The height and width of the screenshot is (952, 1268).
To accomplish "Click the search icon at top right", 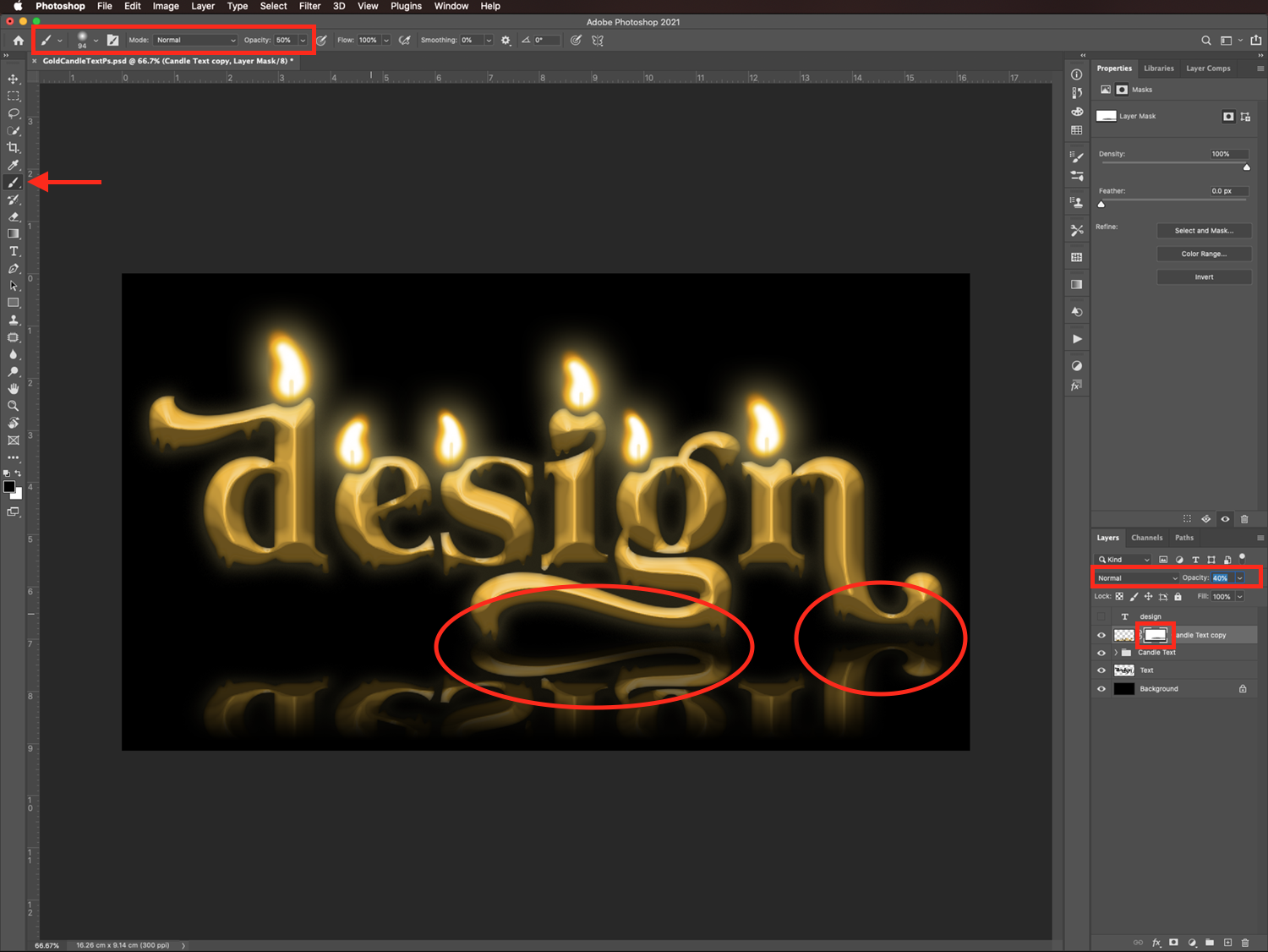I will pyautogui.click(x=1206, y=40).
